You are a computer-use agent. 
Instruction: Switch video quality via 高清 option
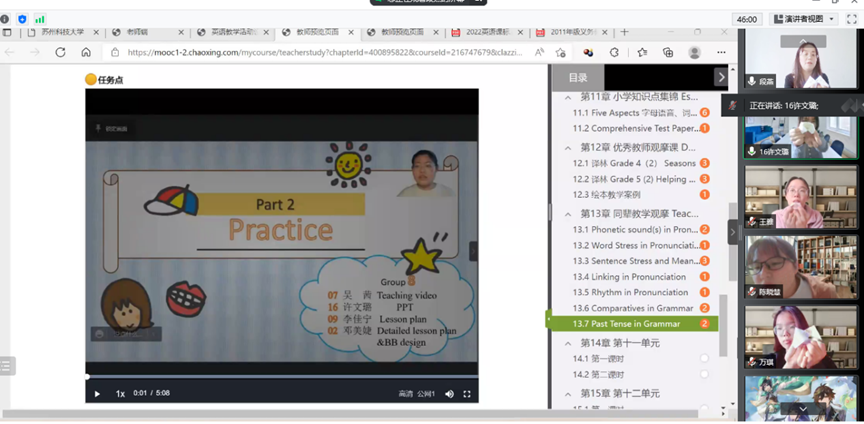pyautogui.click(x=406, y=394)
